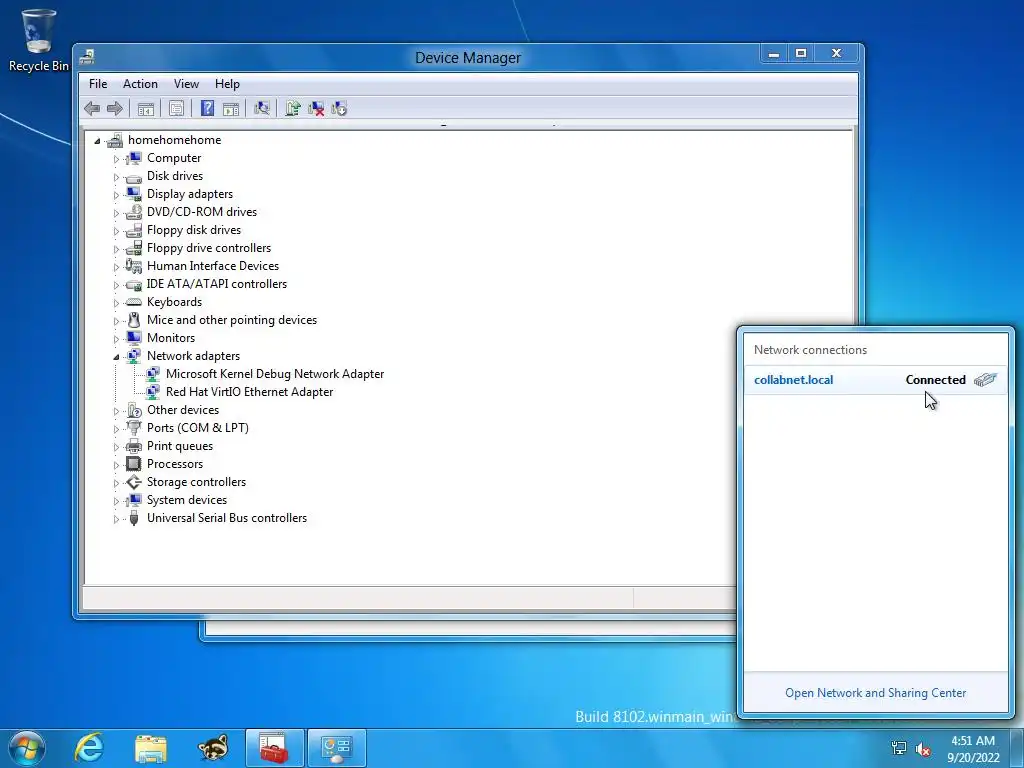
Task: Expand the Other devices arrow
Action: [116, 411]
